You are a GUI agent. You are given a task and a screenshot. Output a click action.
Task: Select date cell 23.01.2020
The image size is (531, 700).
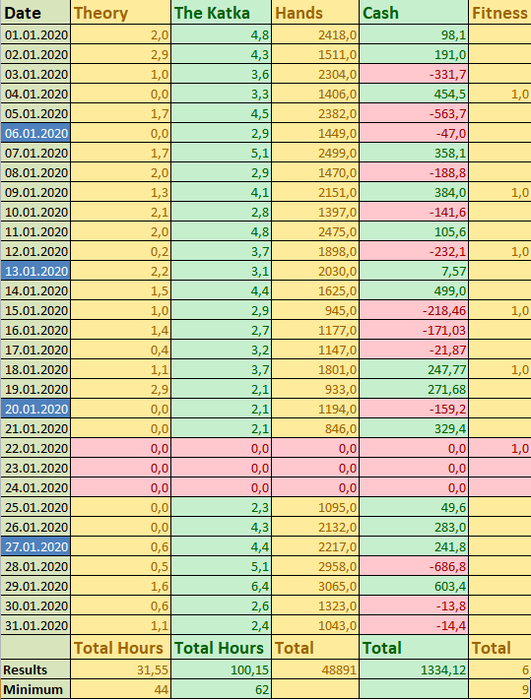[35, 468]
